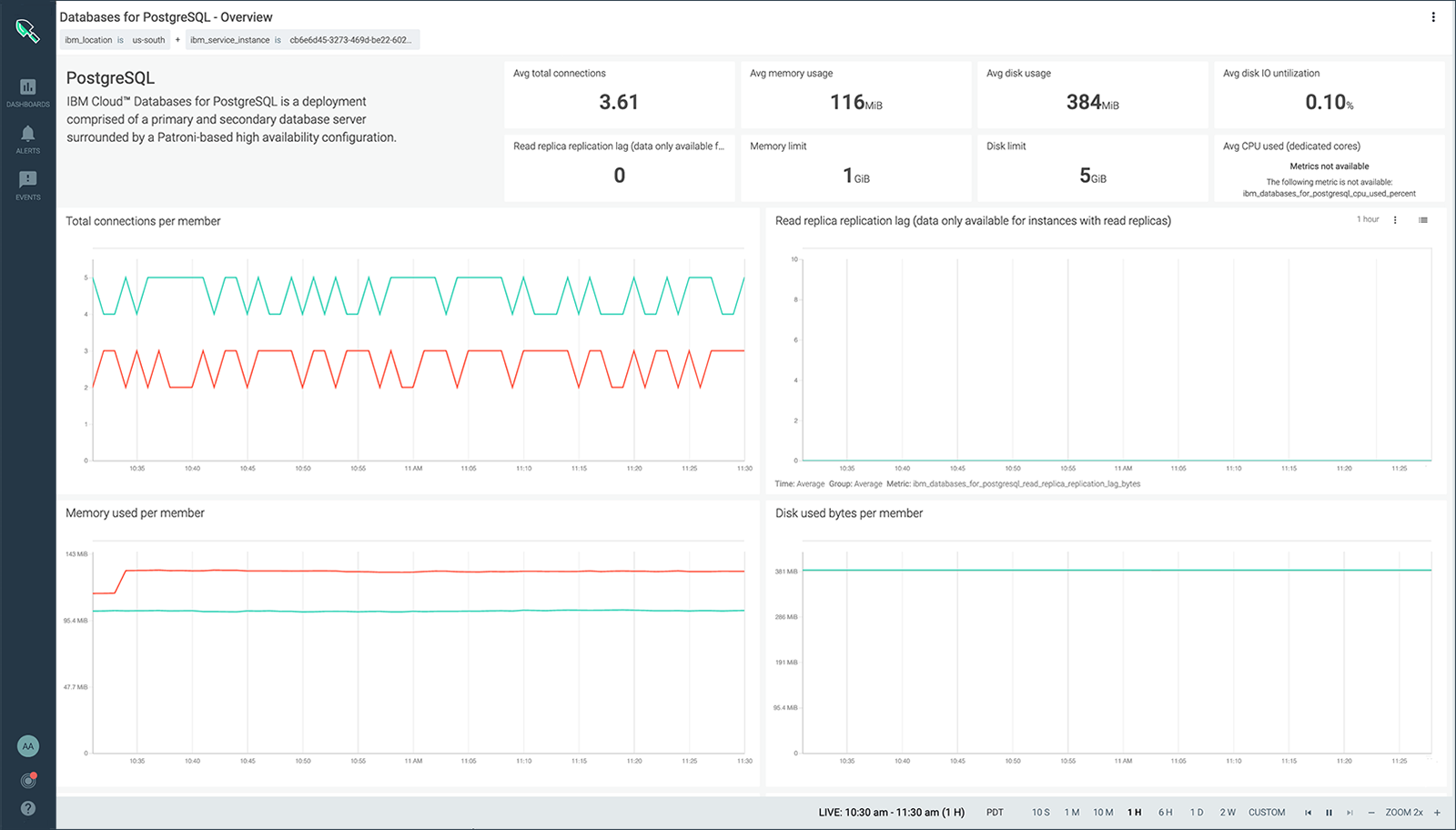Viewport: 1456px width, 830px height.
Task: Click the PostgreSQL heading text
Action: [x=110, y=78]
